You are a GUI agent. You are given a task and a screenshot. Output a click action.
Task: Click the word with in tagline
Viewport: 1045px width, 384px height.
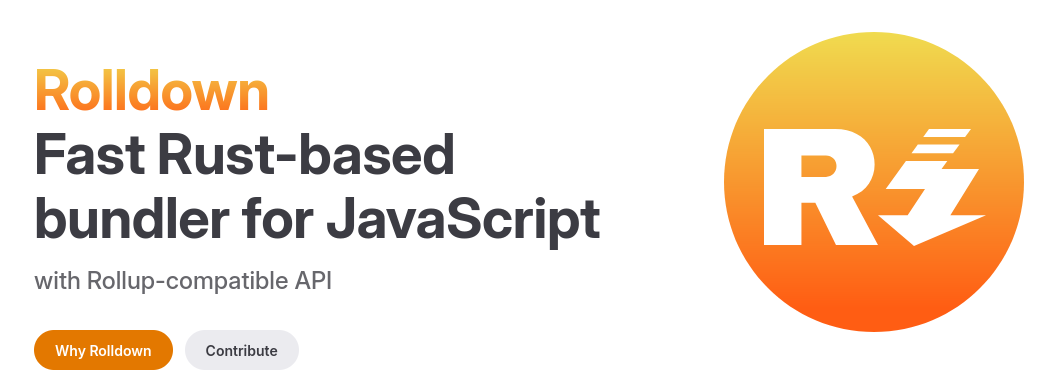pos(58,281)
